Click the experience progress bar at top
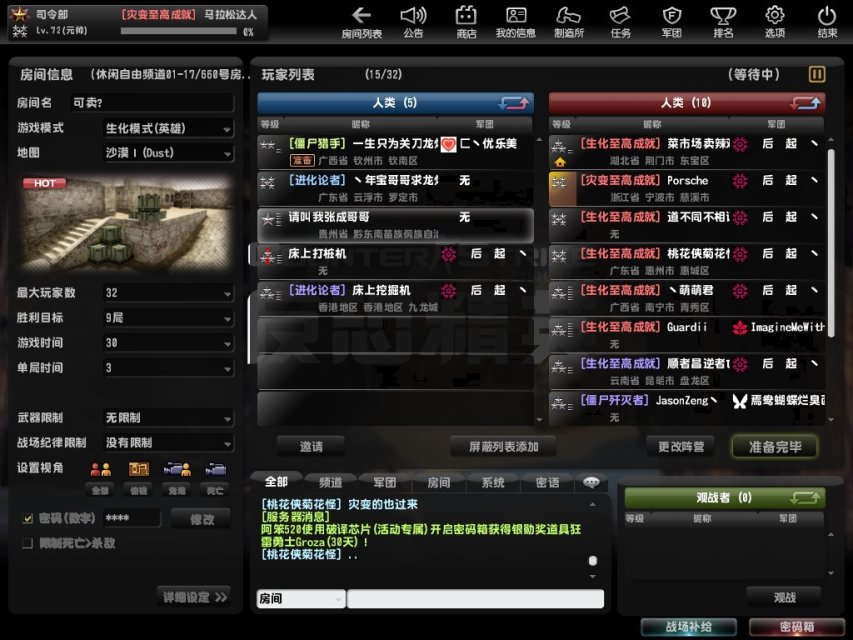This screenshot has height=640, width=853. point(179,31)
